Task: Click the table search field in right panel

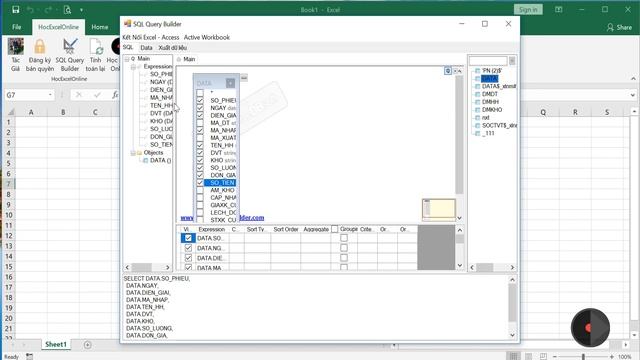Action: (488, 61)
